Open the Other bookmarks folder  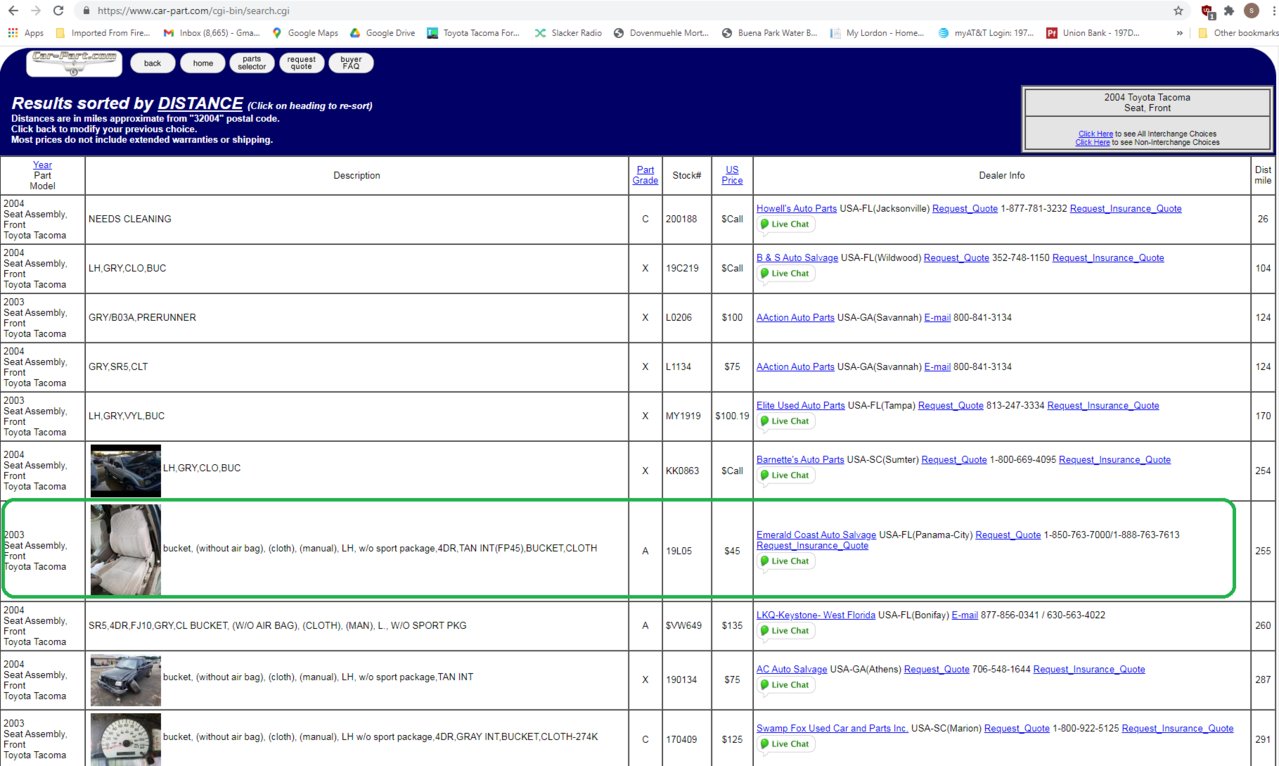pos(1237,33)
